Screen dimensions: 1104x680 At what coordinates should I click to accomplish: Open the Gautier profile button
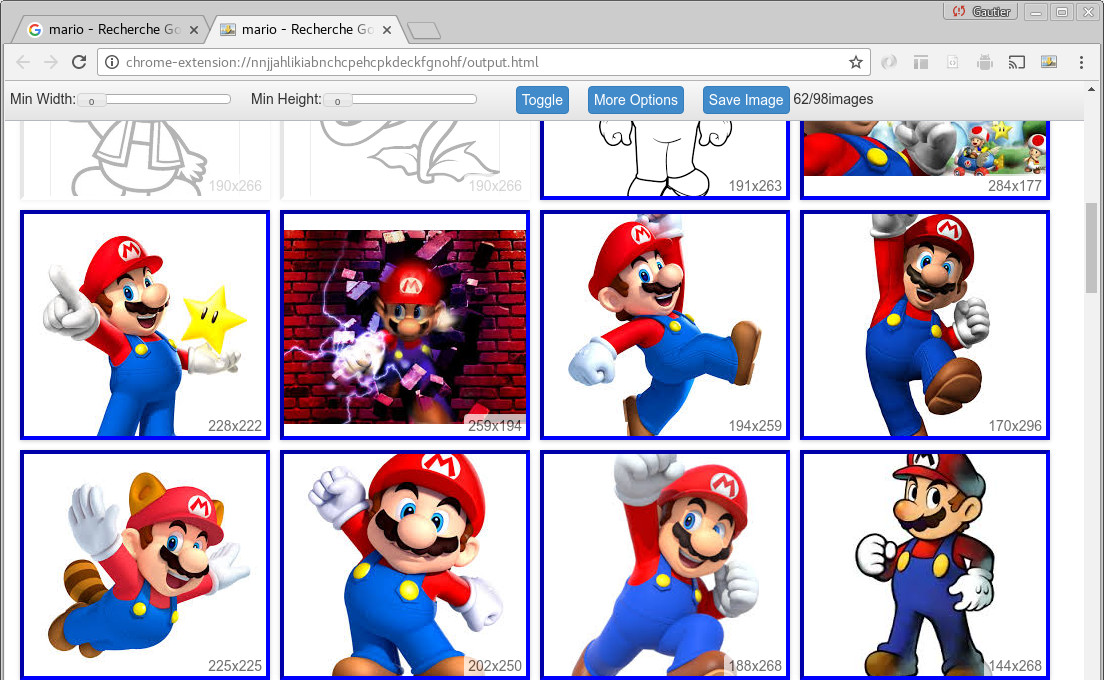pyautogui.click(x=980, y=11)
